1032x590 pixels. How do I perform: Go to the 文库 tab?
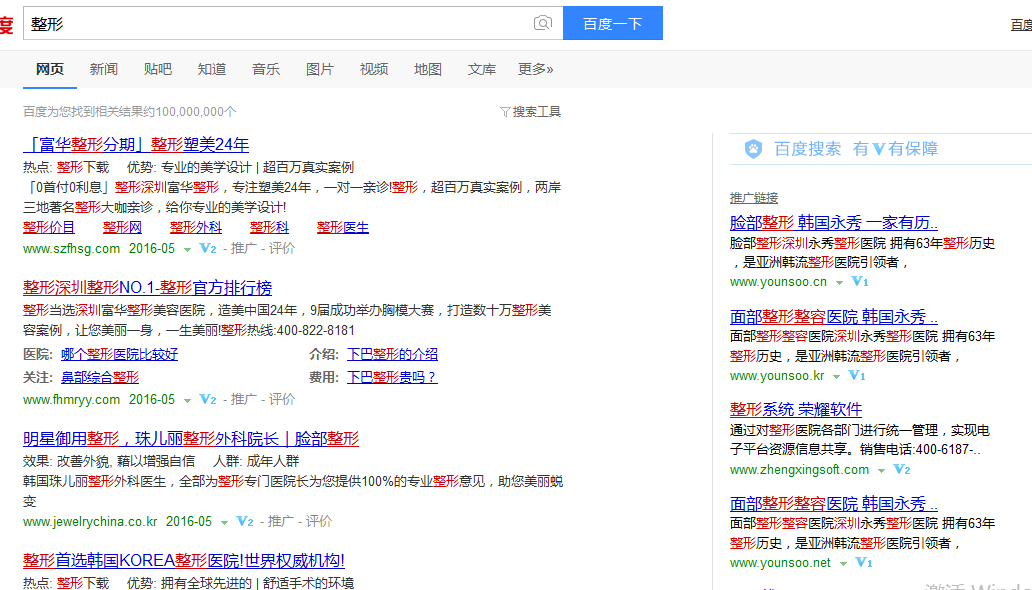point(482,69)
